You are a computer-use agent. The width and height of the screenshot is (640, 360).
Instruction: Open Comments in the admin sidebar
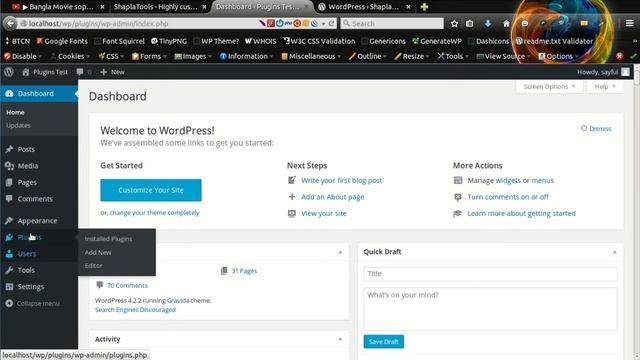35,199
